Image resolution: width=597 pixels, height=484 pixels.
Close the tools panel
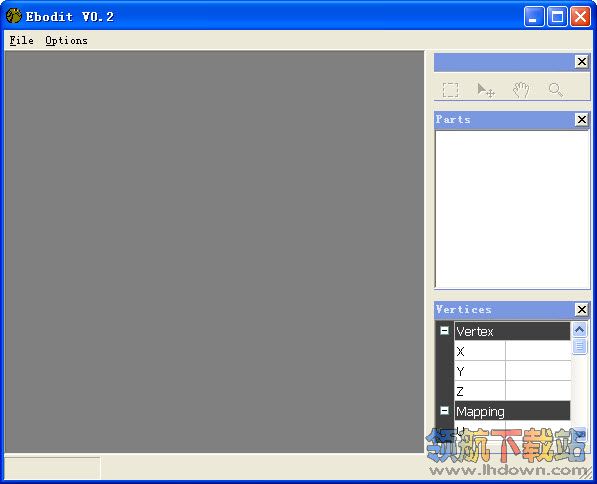point(582,62)
